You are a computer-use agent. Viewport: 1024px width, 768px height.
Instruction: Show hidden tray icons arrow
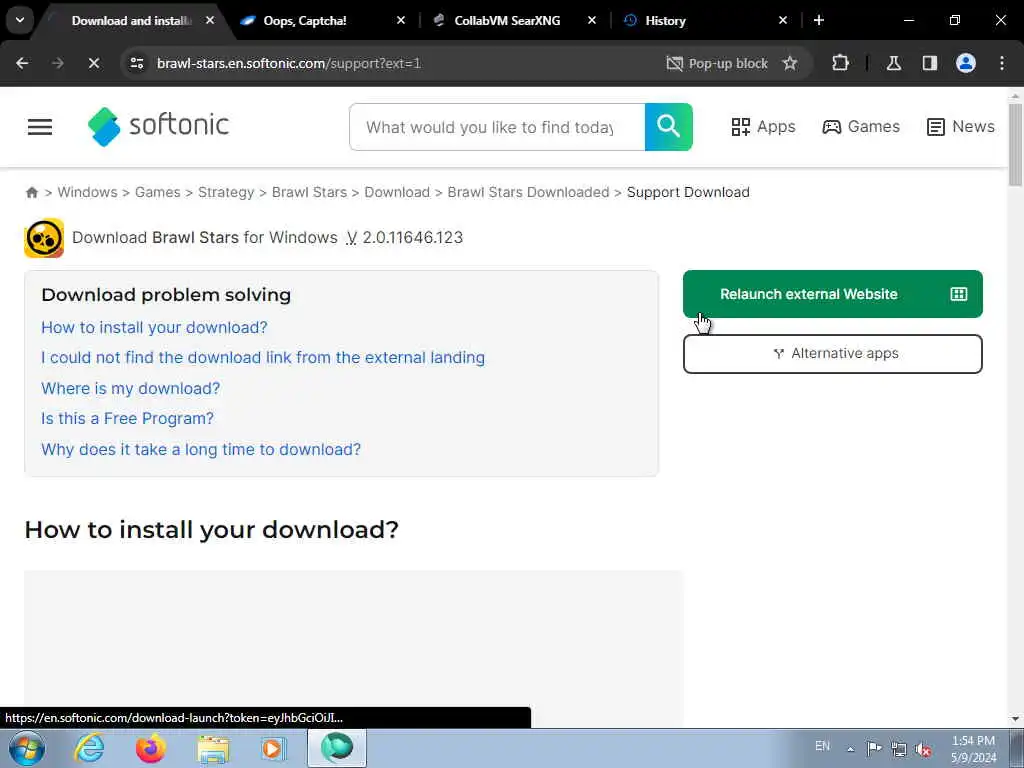850,749
